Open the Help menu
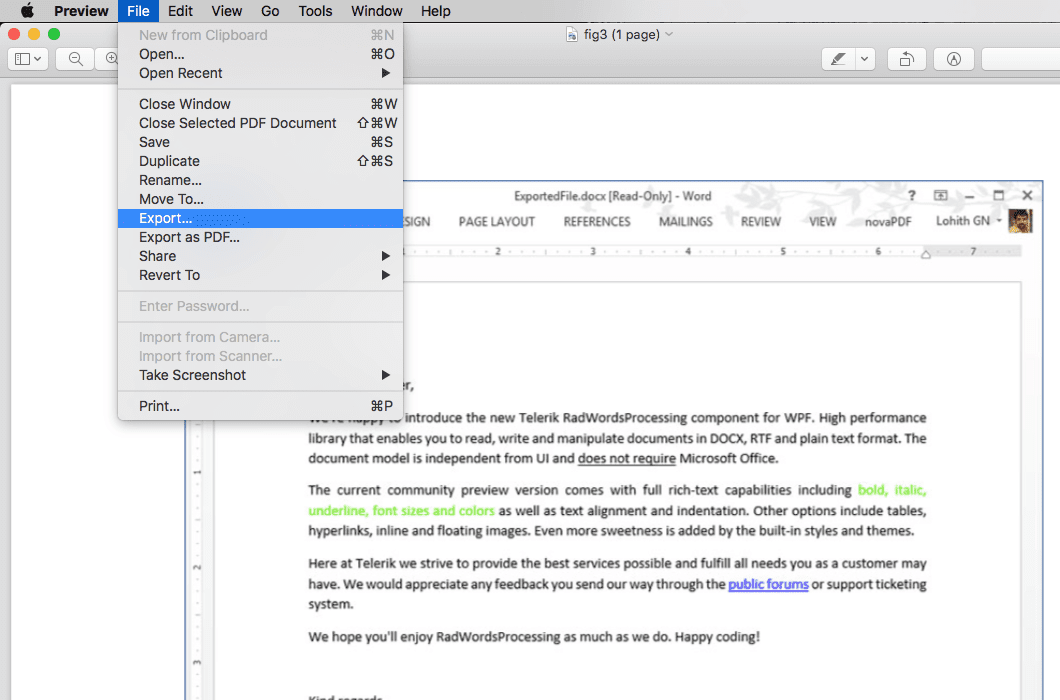Viewport: 1060px width, 700px height. 435,11
